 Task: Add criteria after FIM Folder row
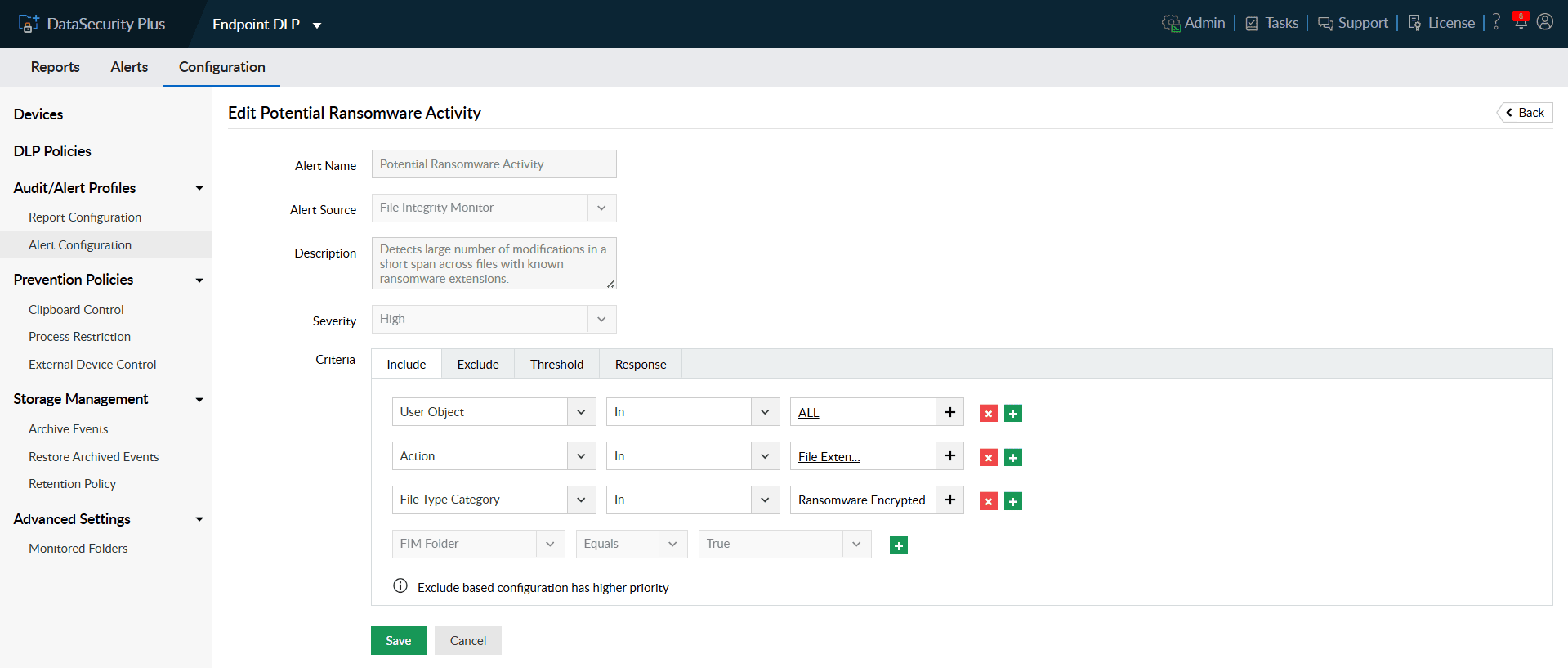coord(899,545)
